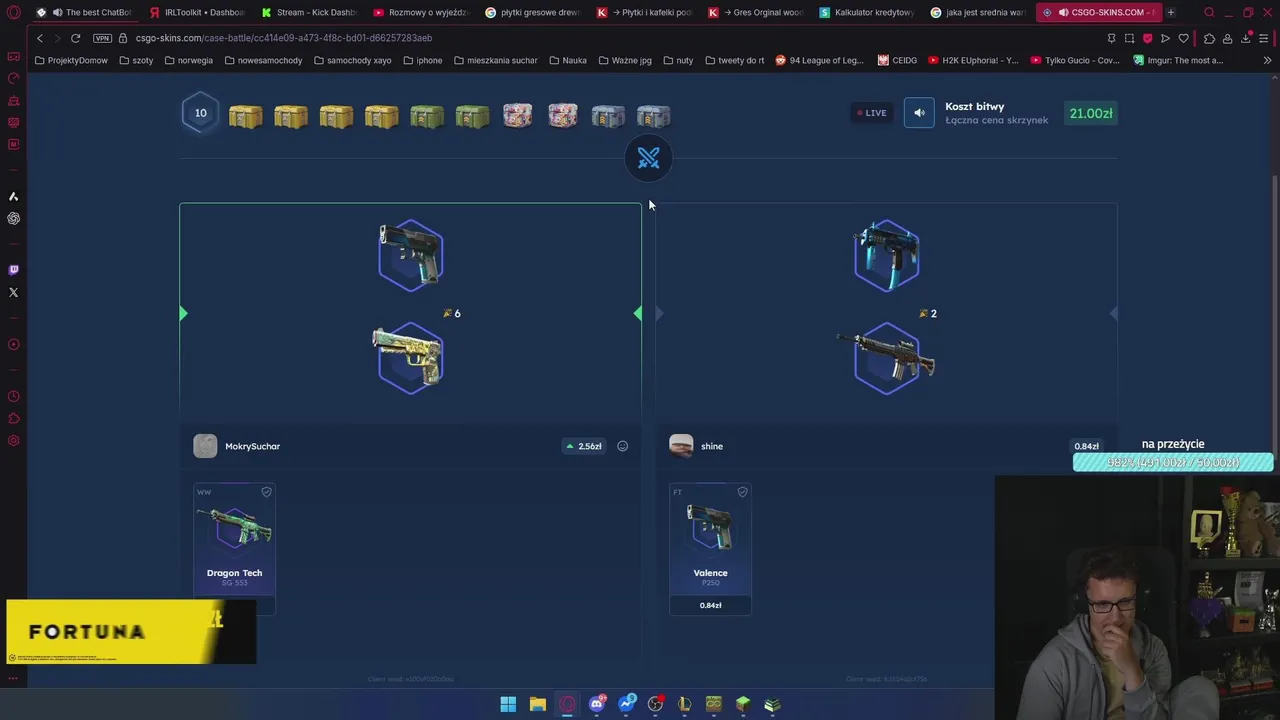Click the MokrySuchar username

pos(252,446)
